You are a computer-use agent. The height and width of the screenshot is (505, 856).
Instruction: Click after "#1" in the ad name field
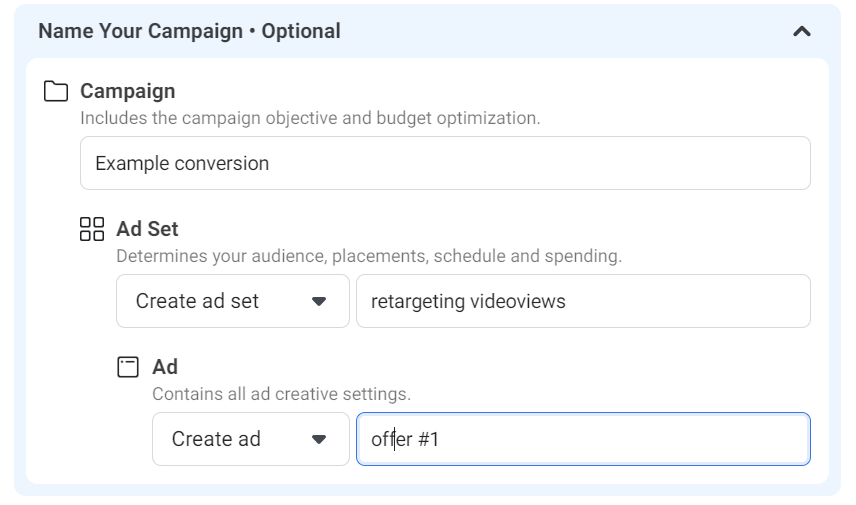(x=442, y=439)
